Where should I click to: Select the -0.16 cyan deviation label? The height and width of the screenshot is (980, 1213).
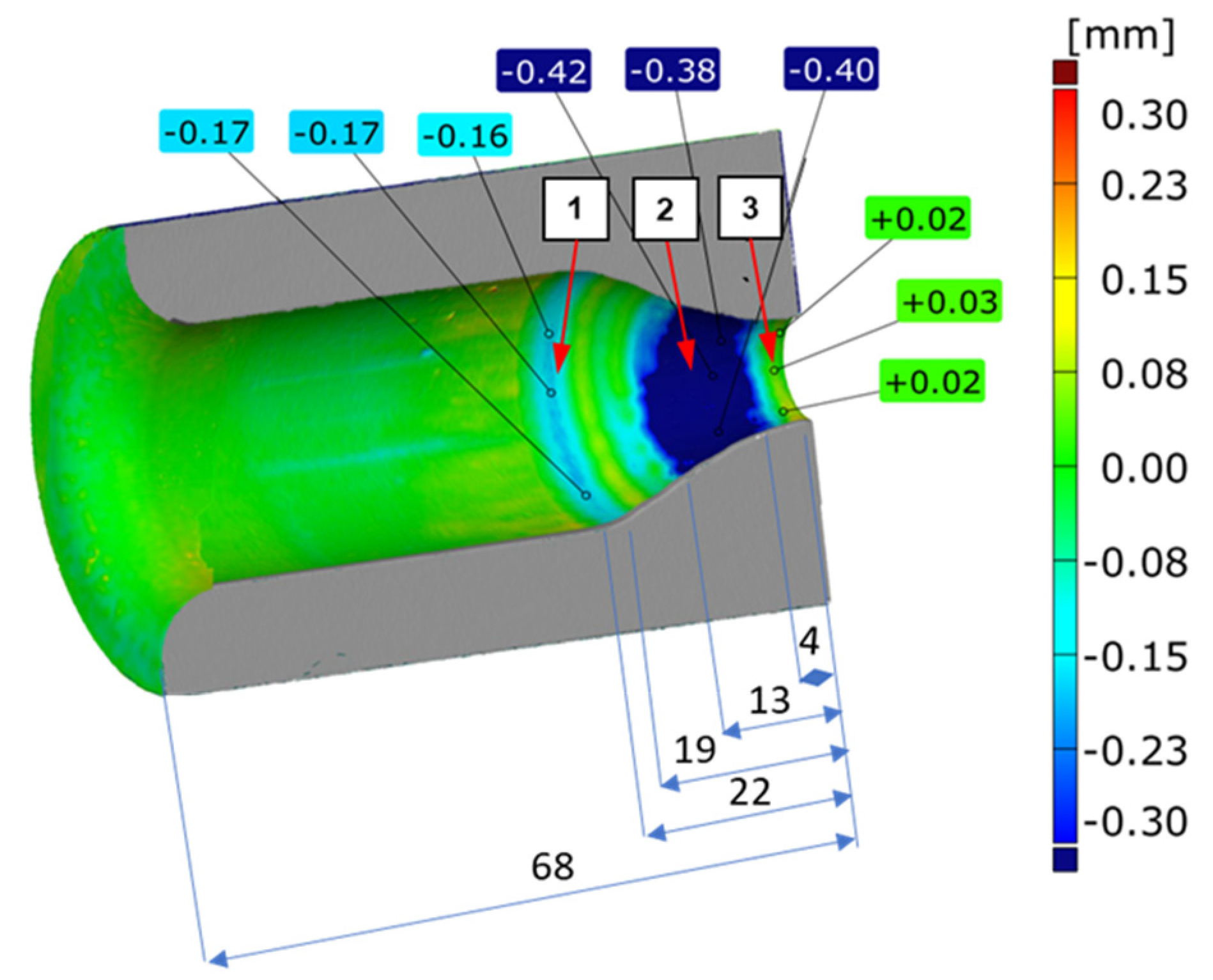point(465,135)
